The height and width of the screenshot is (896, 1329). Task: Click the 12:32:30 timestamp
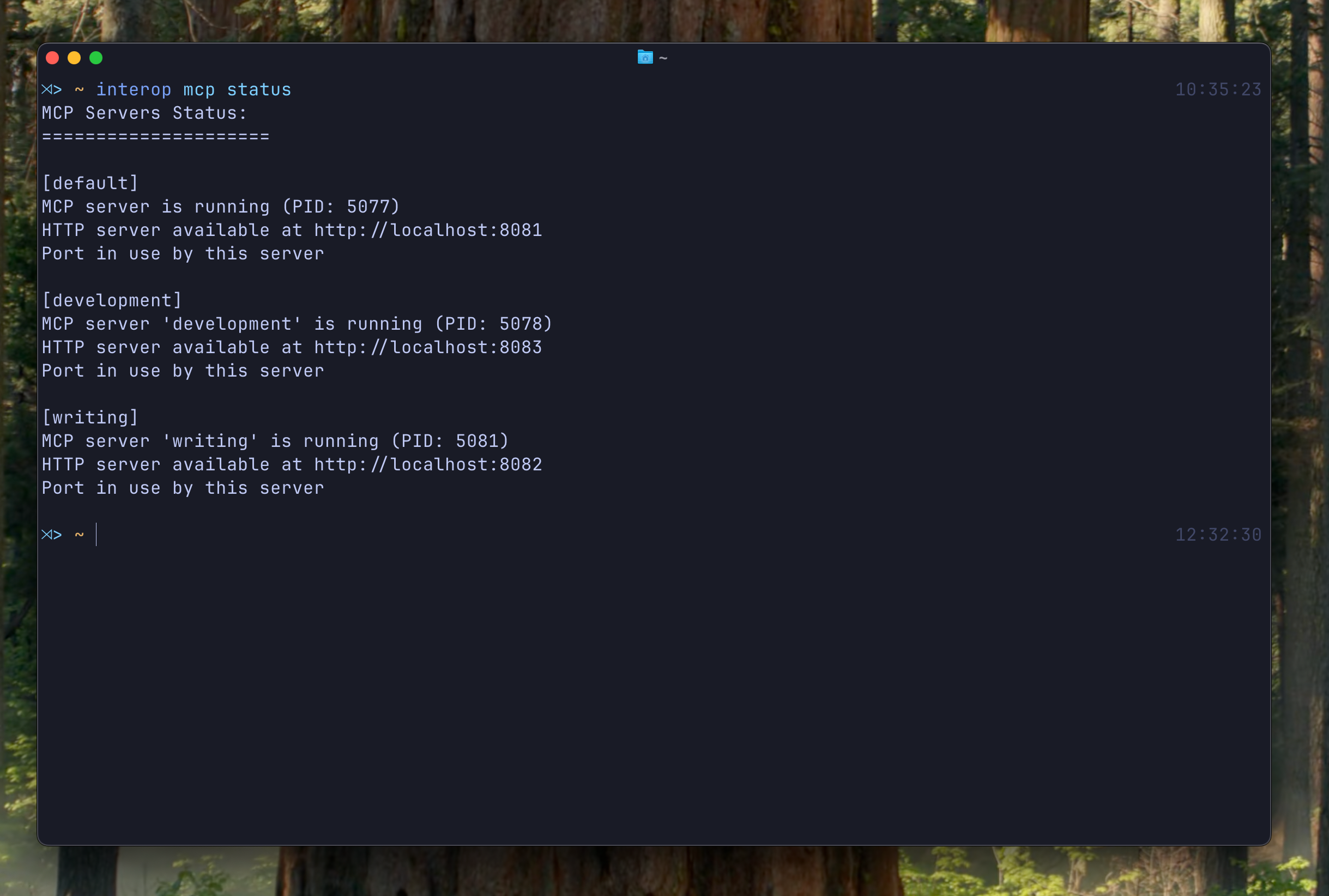click(1218, 535)
